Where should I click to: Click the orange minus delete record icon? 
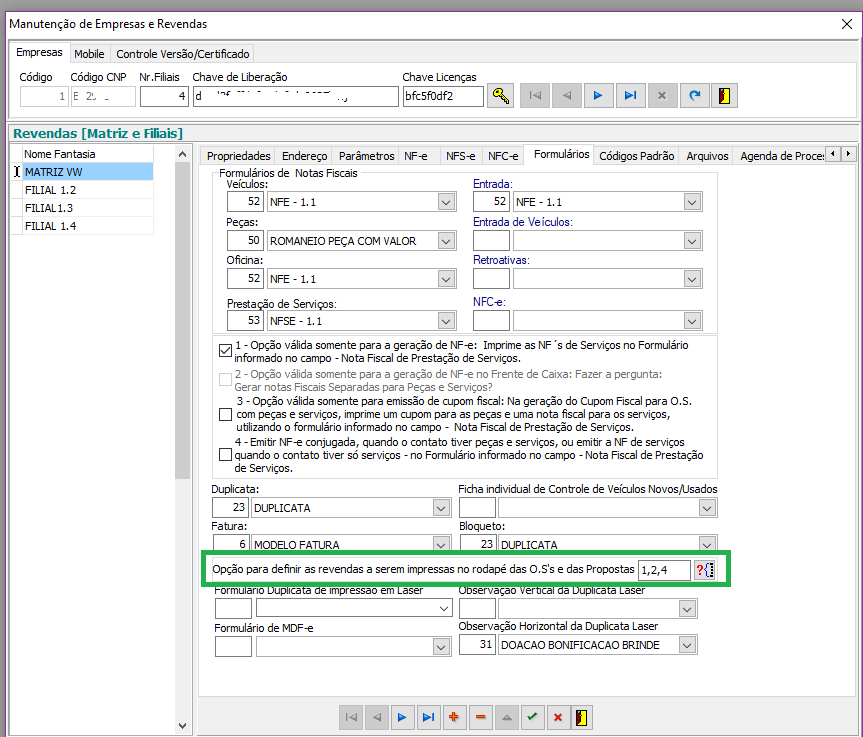click(x=480, y=717)
